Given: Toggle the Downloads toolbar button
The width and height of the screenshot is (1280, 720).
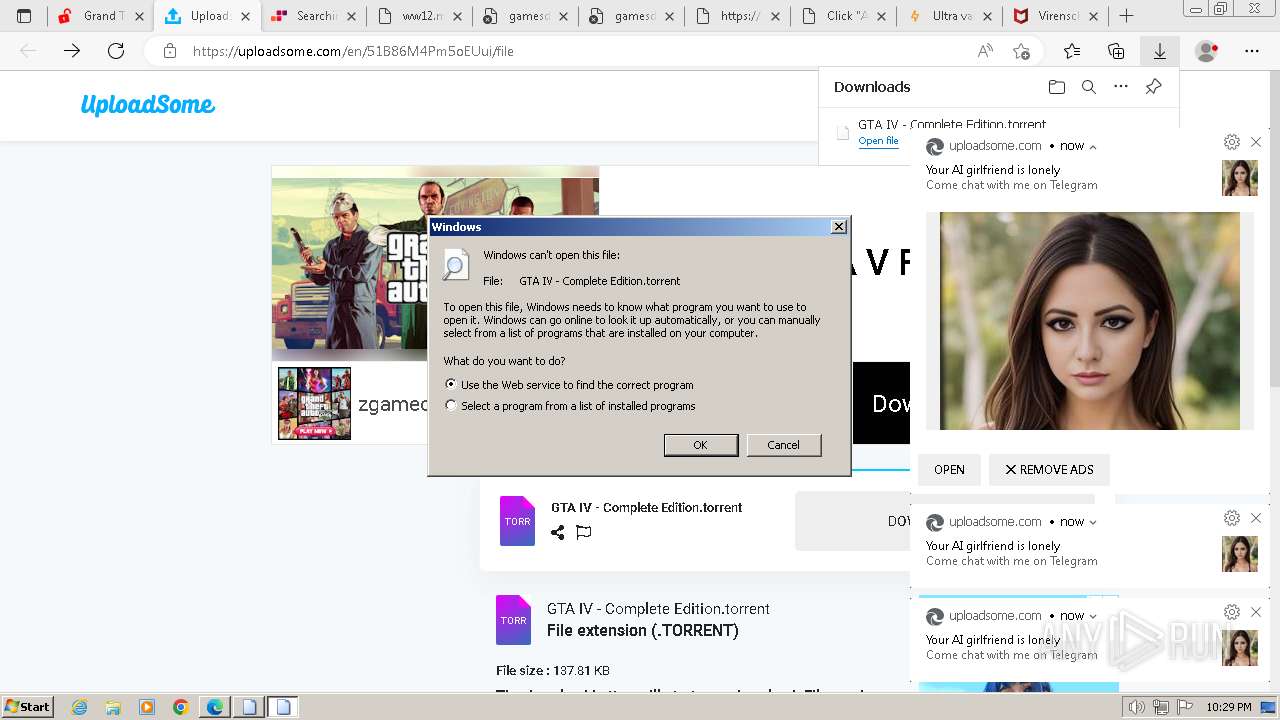Looking at the screenshot, I should pos(1160,51).
